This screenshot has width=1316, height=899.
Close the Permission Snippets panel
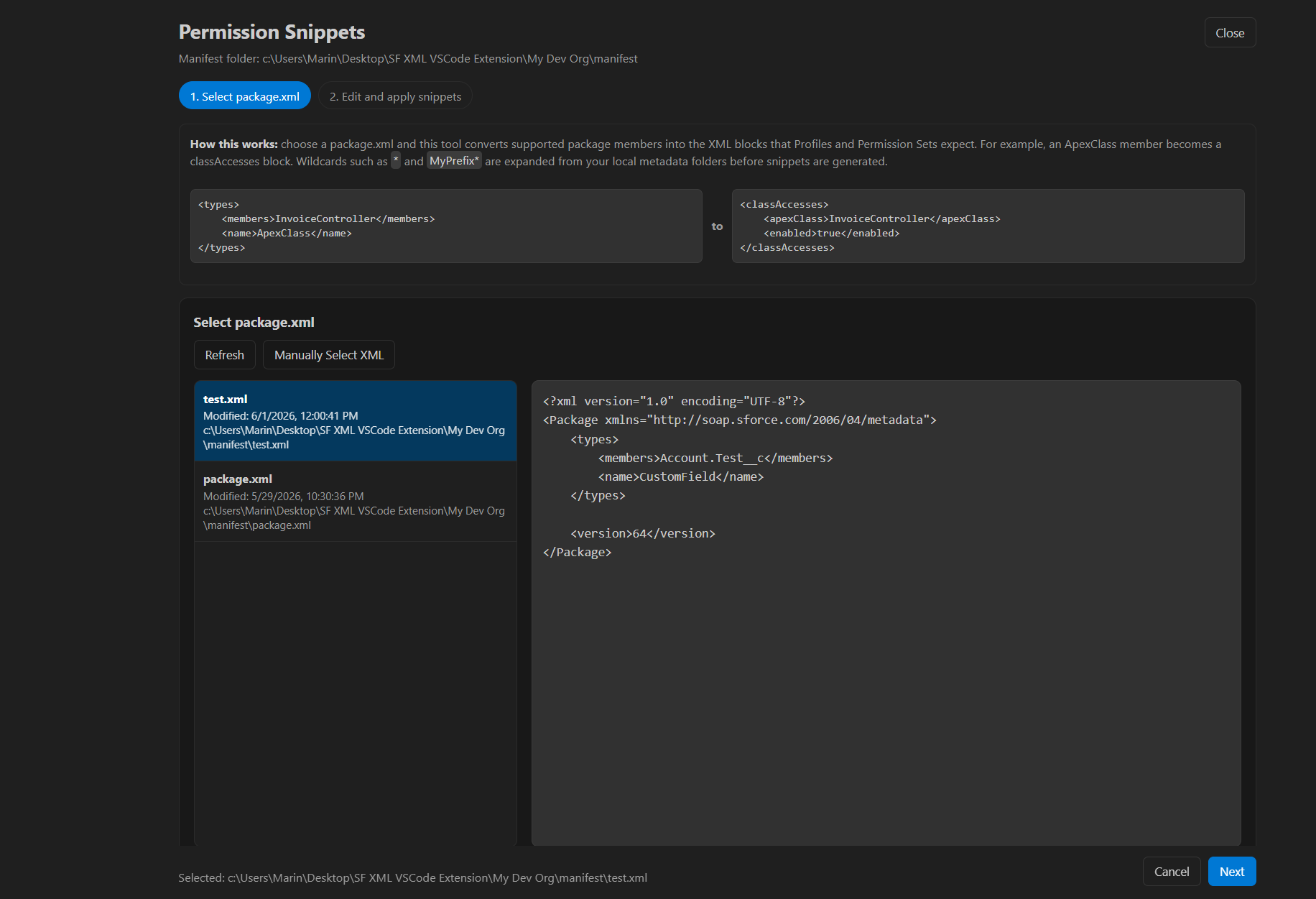click(x=1230, y=33)
